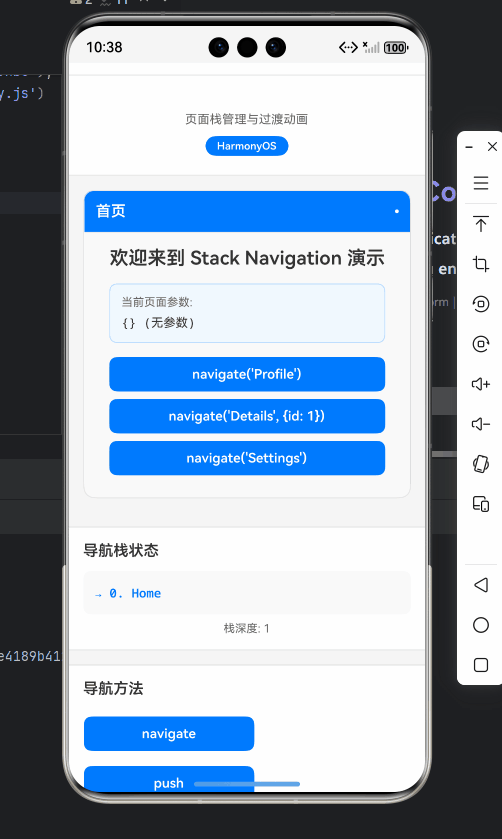
Task: Click the crop screenshot icon
Action: 481,263
